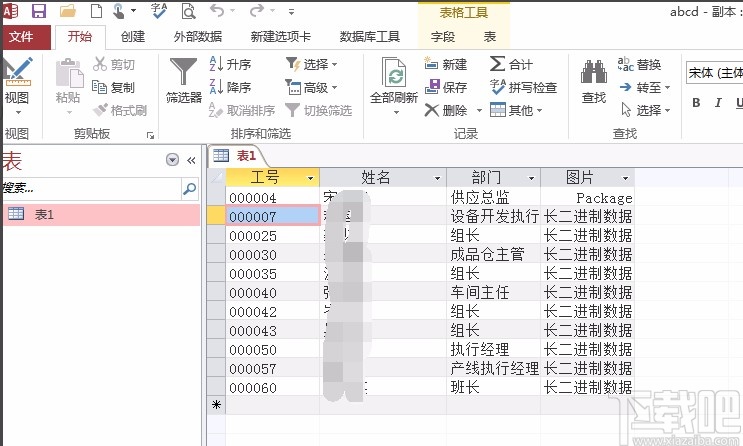This screenshot has width=743, height=446.
Task: Click the Undo arrow icon
Action: point(217,10)
